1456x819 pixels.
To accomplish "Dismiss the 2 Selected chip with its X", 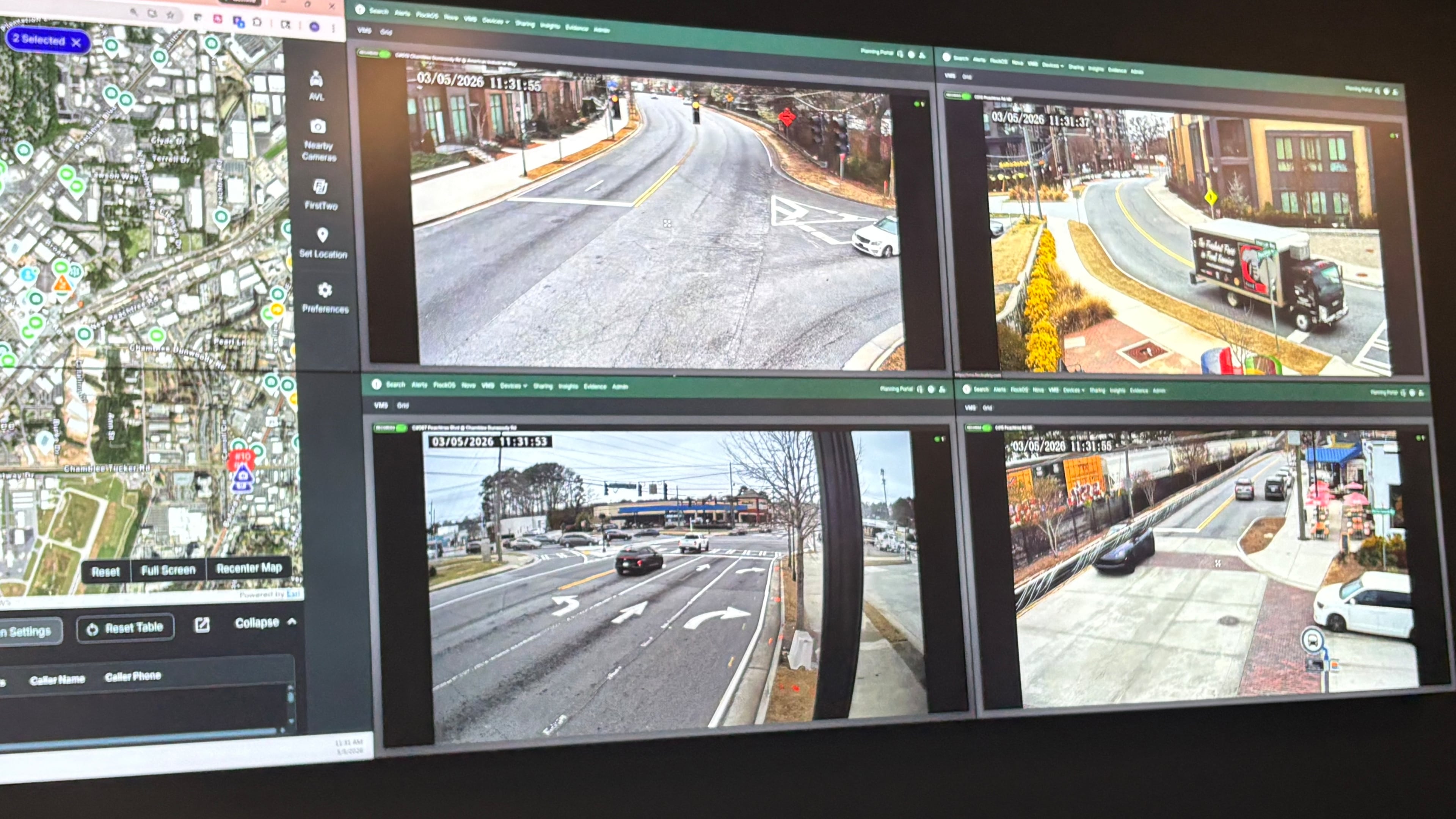I will click(76, 42).
